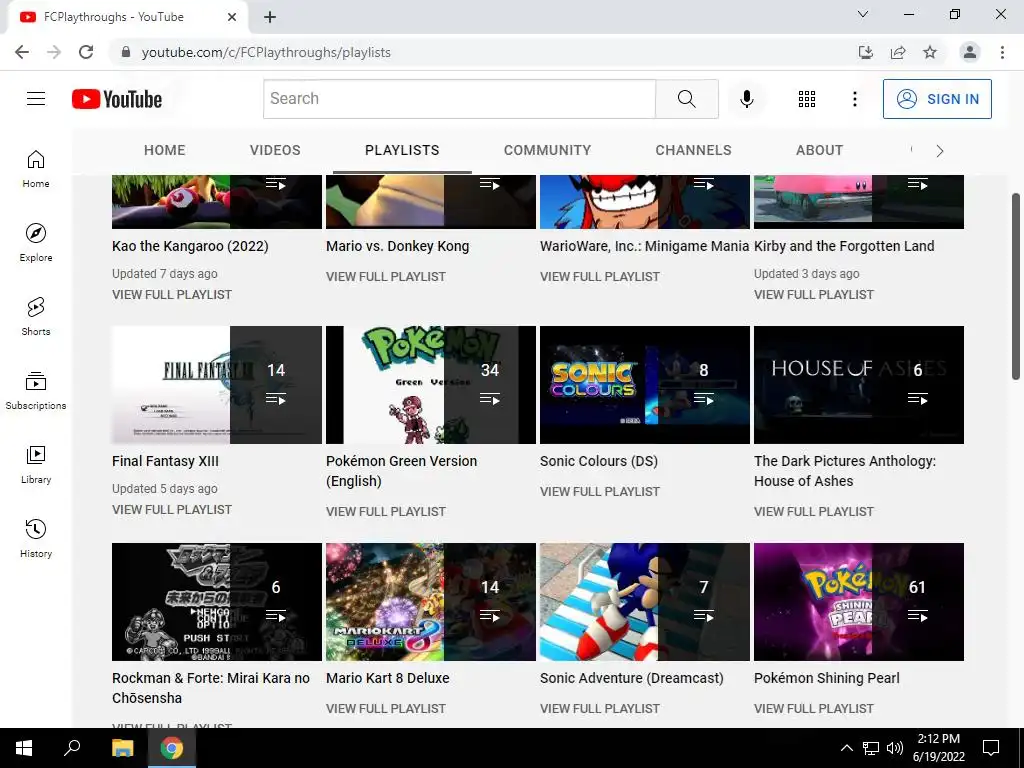Open Sonic Colours playlist thumbnail

[645, 385]
